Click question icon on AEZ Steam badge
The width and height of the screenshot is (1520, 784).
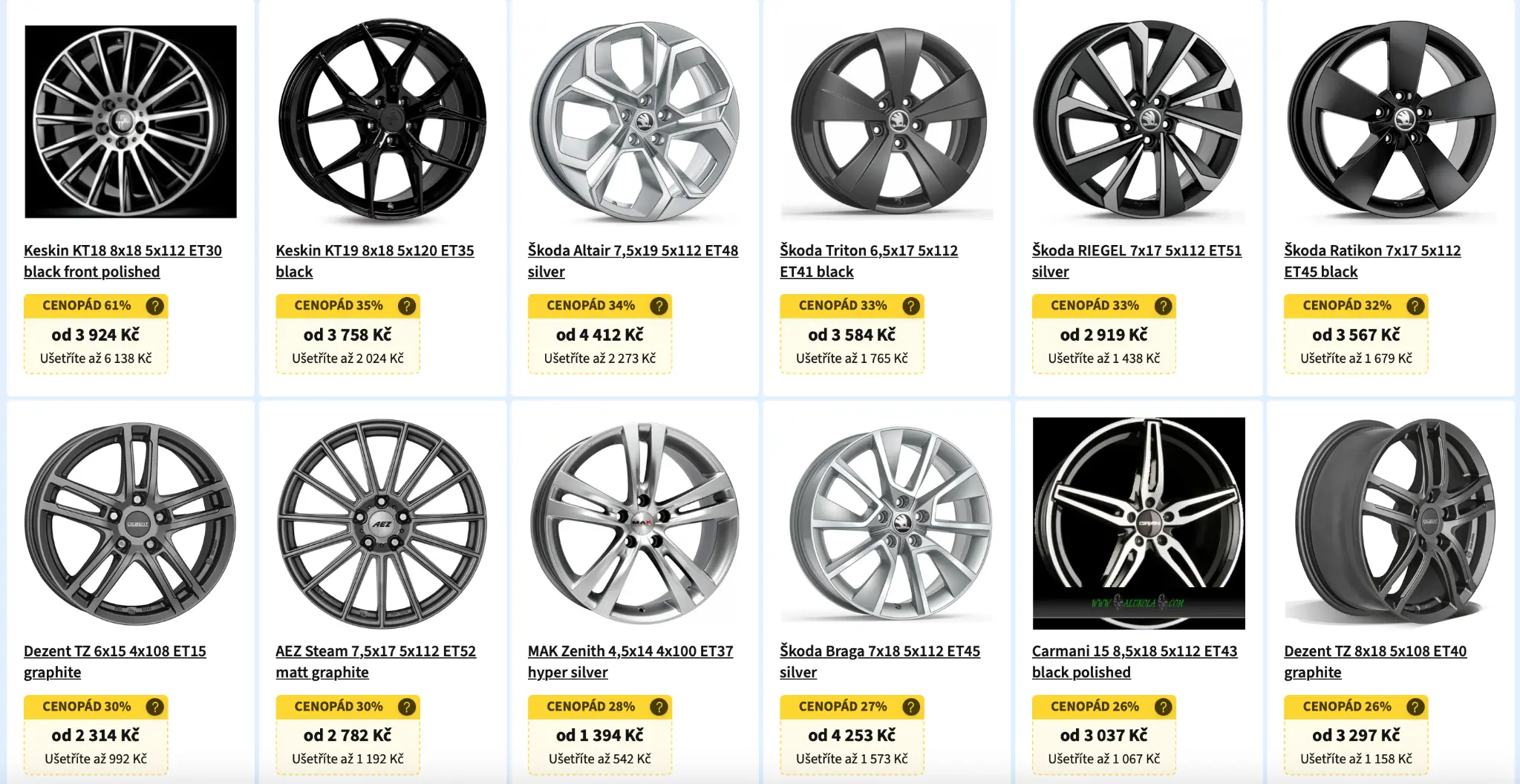[406, 707]
